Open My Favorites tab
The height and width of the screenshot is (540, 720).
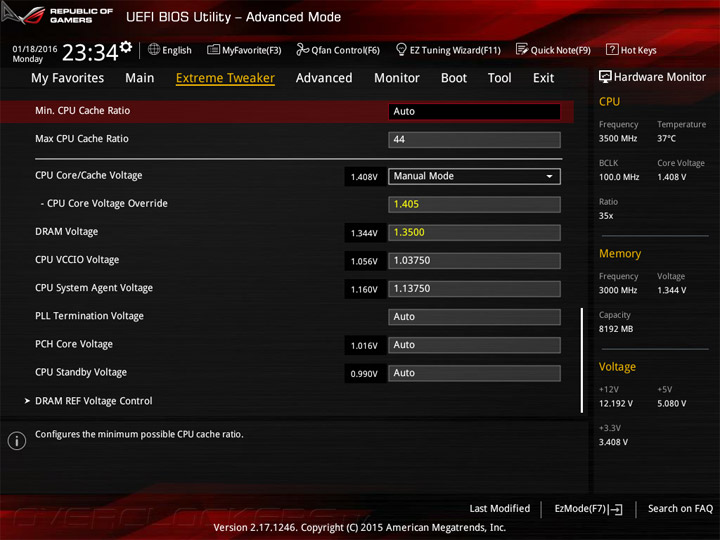tap(68, 78)
